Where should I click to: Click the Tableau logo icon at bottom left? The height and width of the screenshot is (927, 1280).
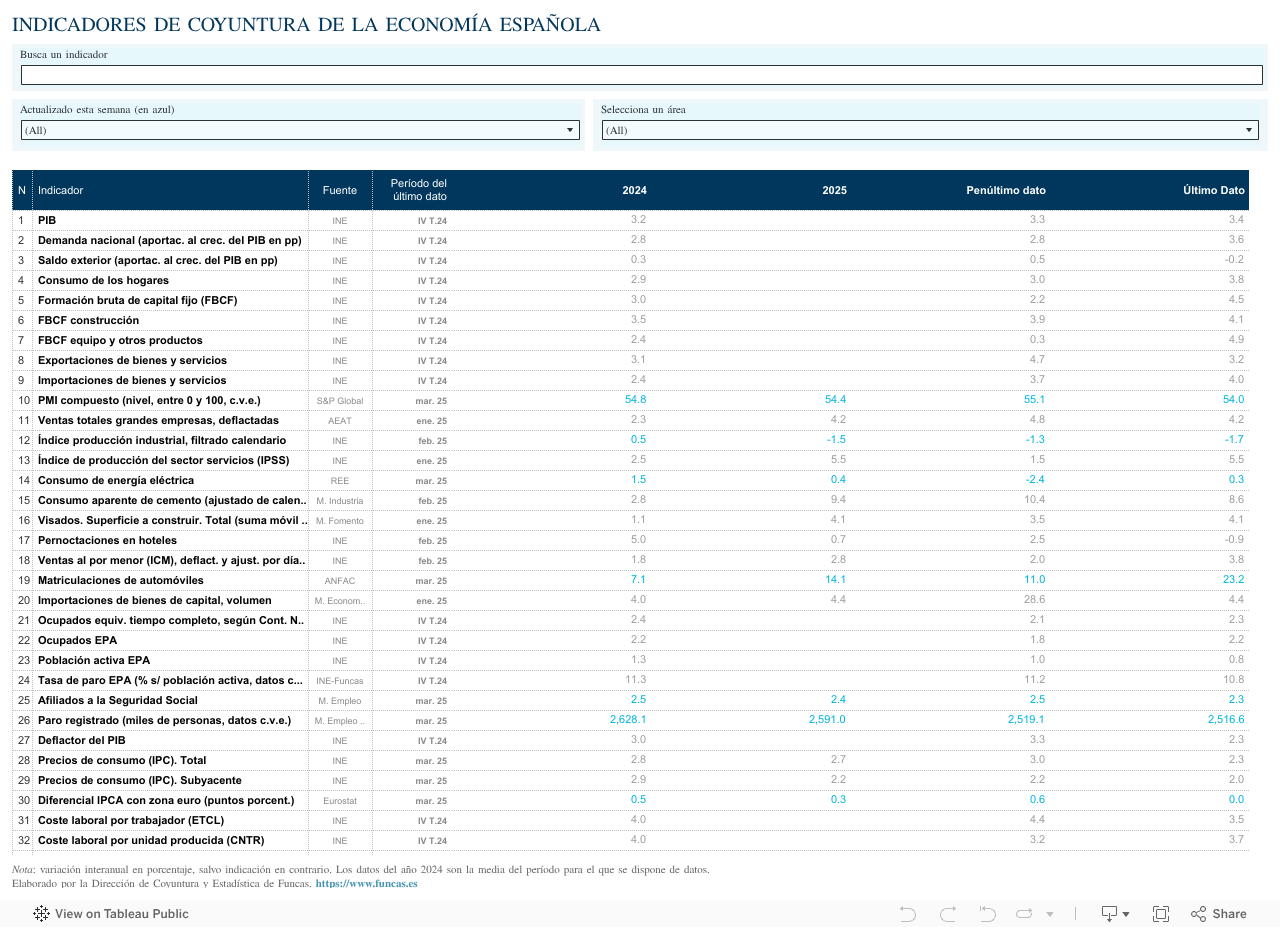[41, 913]
